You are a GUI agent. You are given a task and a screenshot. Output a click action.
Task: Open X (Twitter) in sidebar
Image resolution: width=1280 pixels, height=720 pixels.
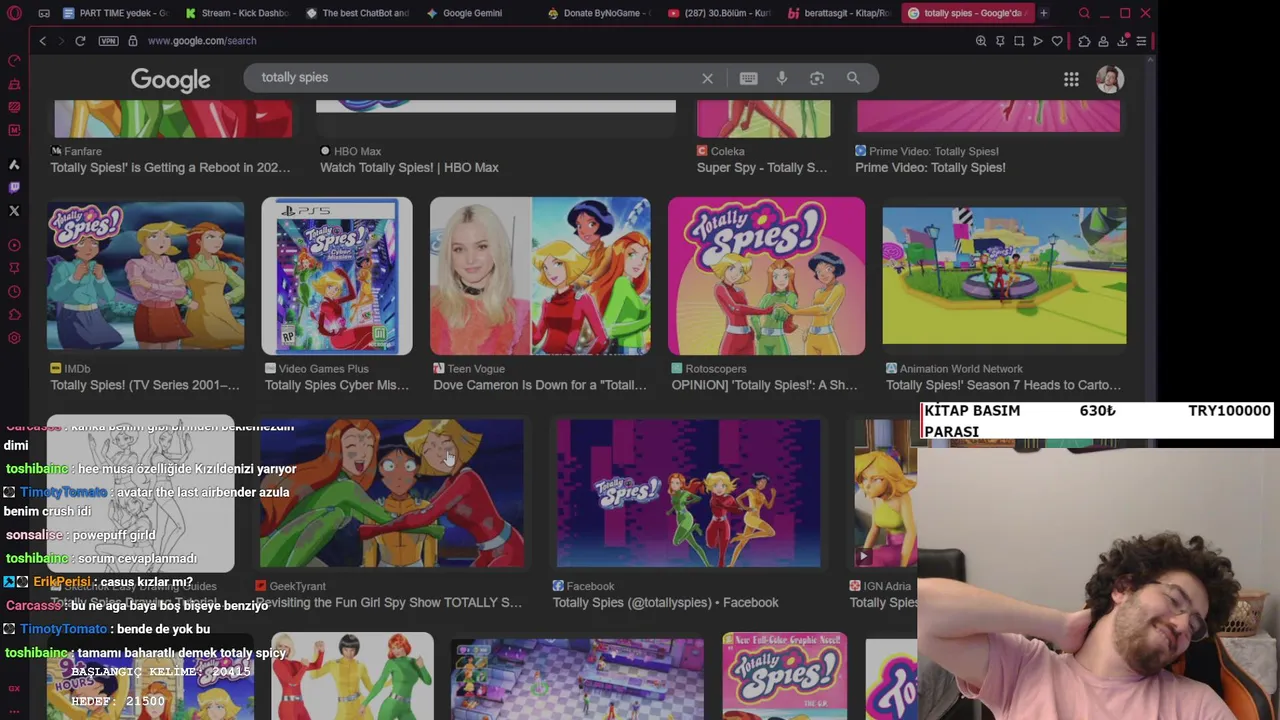click(x=14, y=211)
